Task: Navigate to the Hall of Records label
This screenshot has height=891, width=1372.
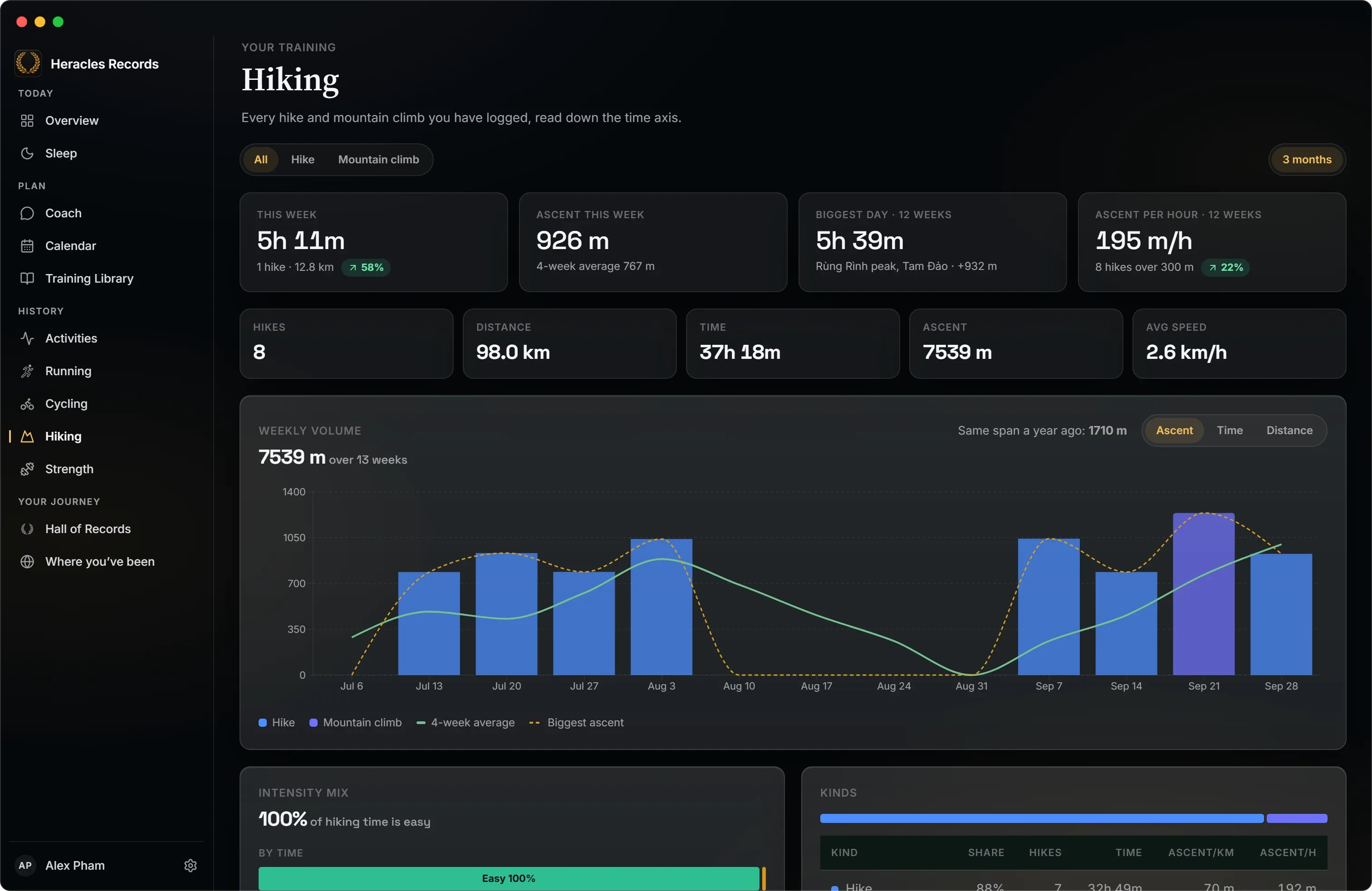Action: coord(88,529)
